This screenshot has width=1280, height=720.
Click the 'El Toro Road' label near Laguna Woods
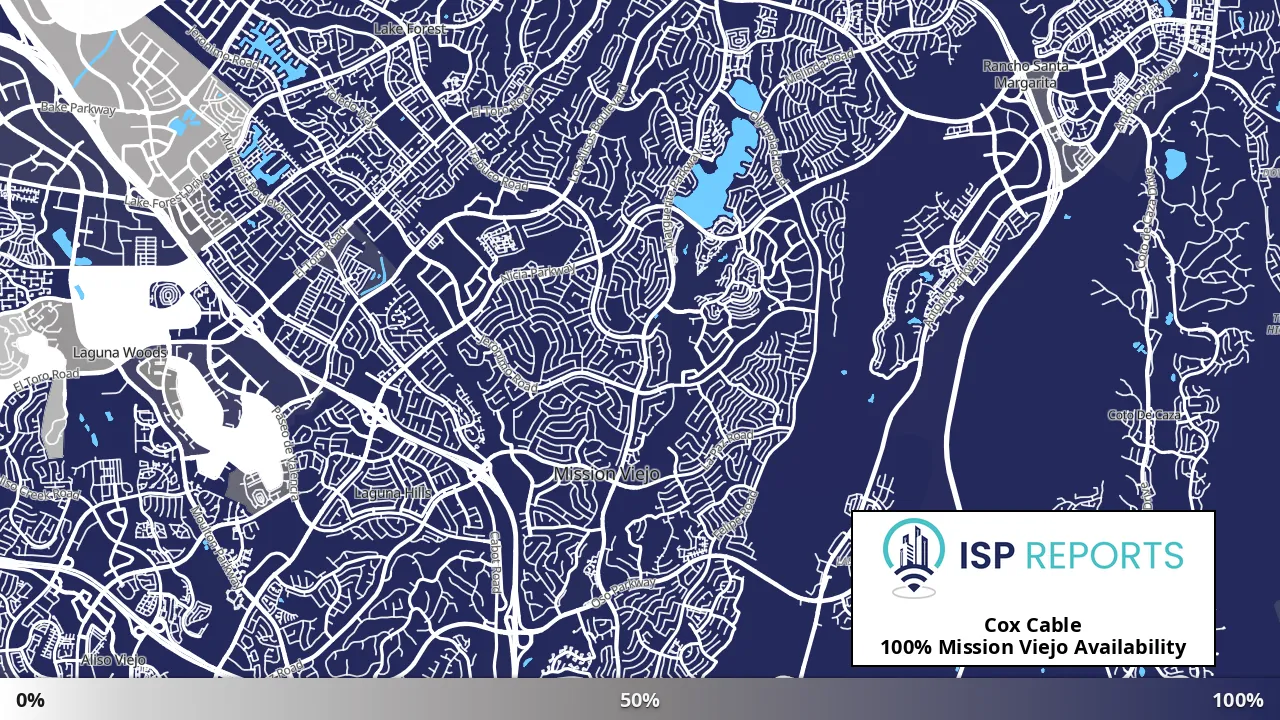click(46, 379)
